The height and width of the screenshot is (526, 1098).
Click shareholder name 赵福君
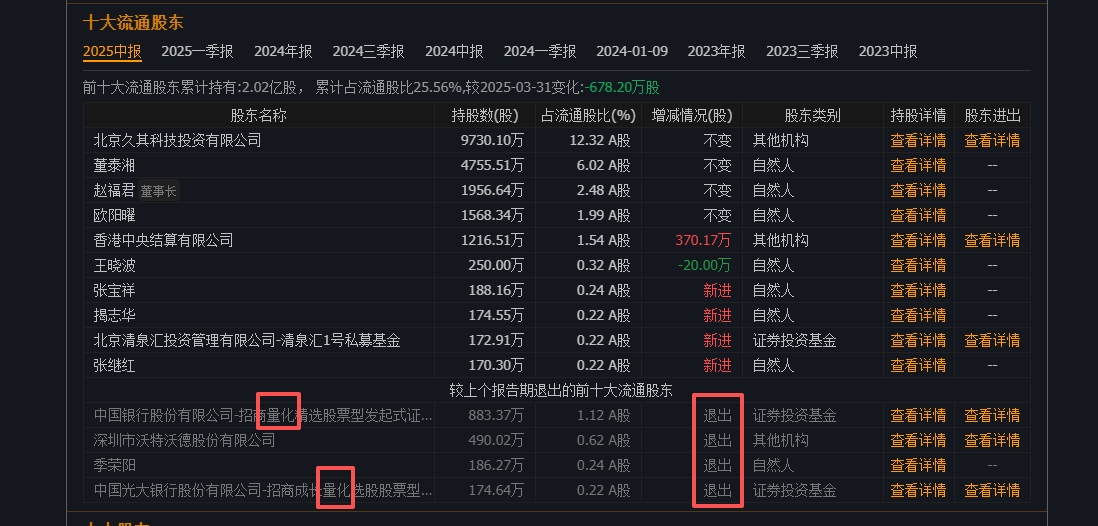click(114, 190)
